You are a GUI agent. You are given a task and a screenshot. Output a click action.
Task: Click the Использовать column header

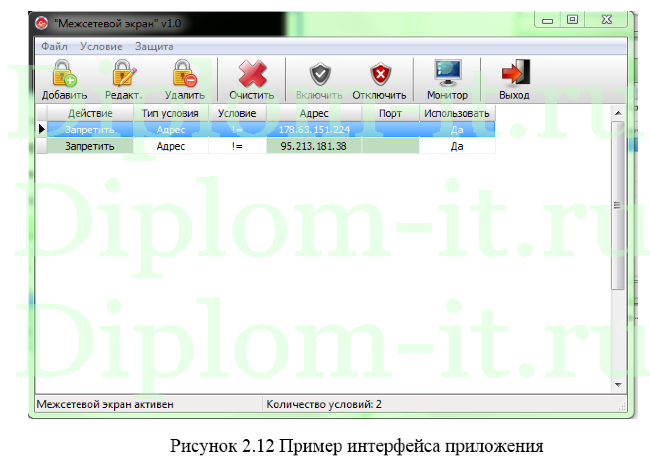click(456, 114)
